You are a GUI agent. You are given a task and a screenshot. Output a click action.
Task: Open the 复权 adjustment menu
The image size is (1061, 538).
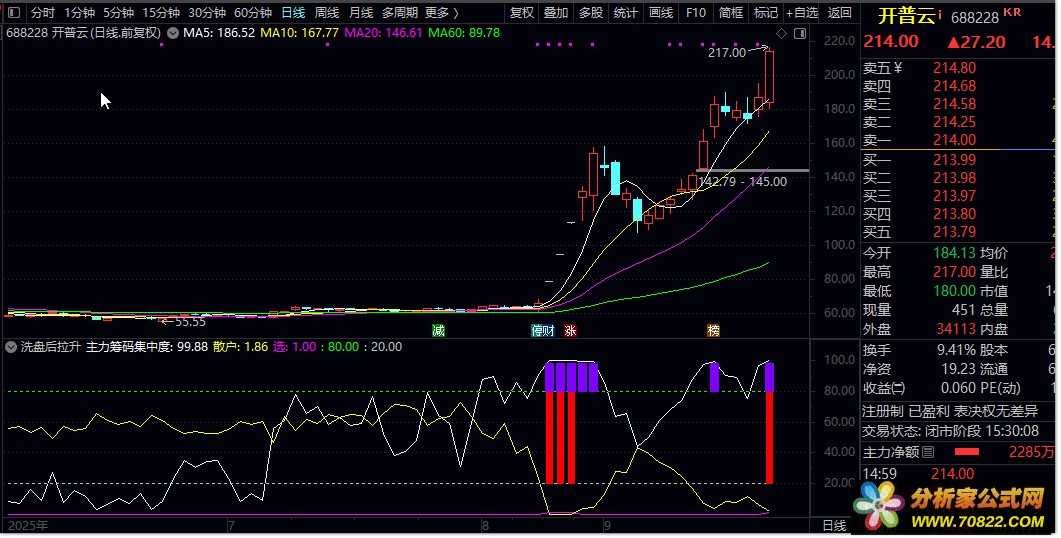522,13
